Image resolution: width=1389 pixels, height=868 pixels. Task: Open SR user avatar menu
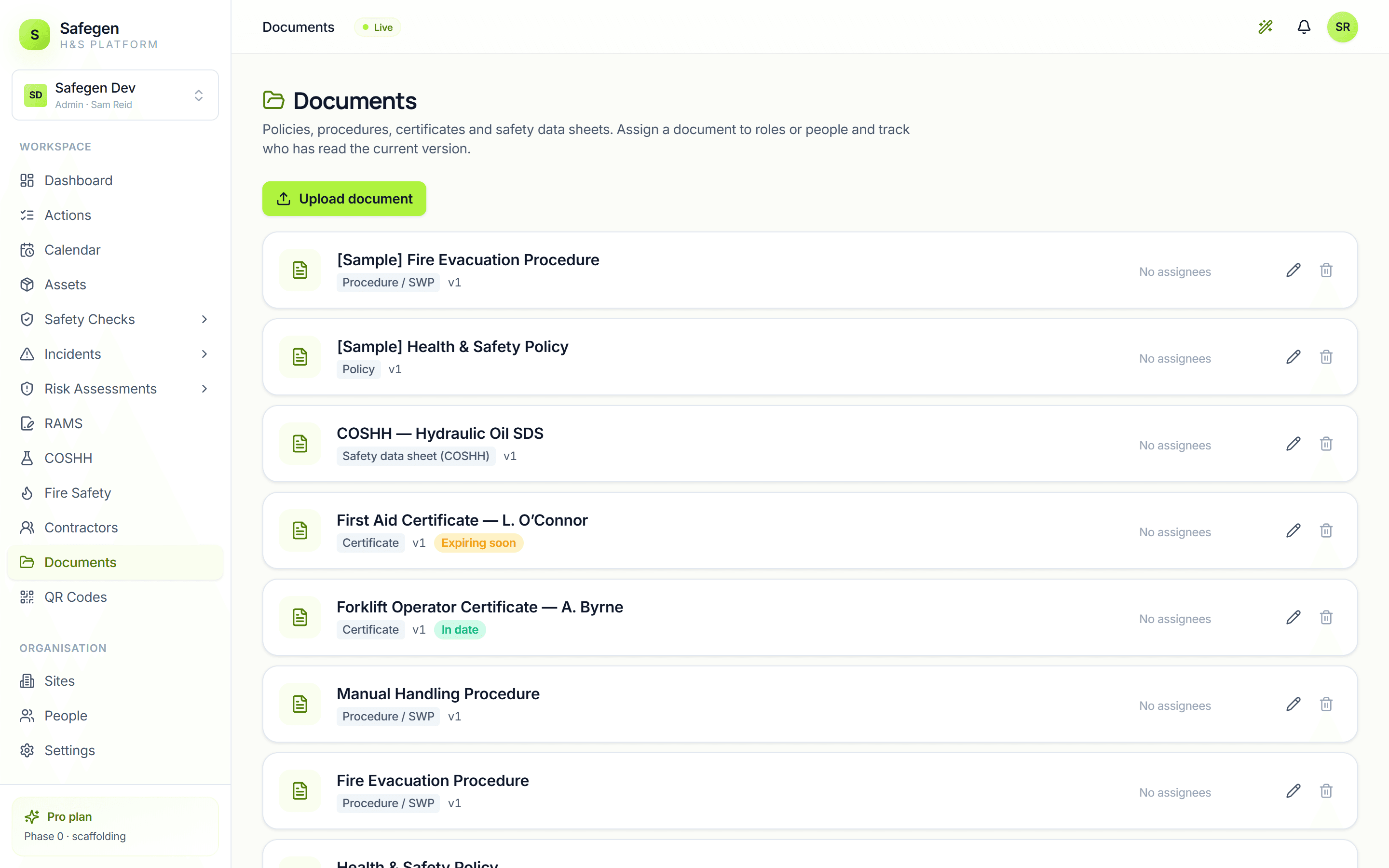click(1343, 27)
